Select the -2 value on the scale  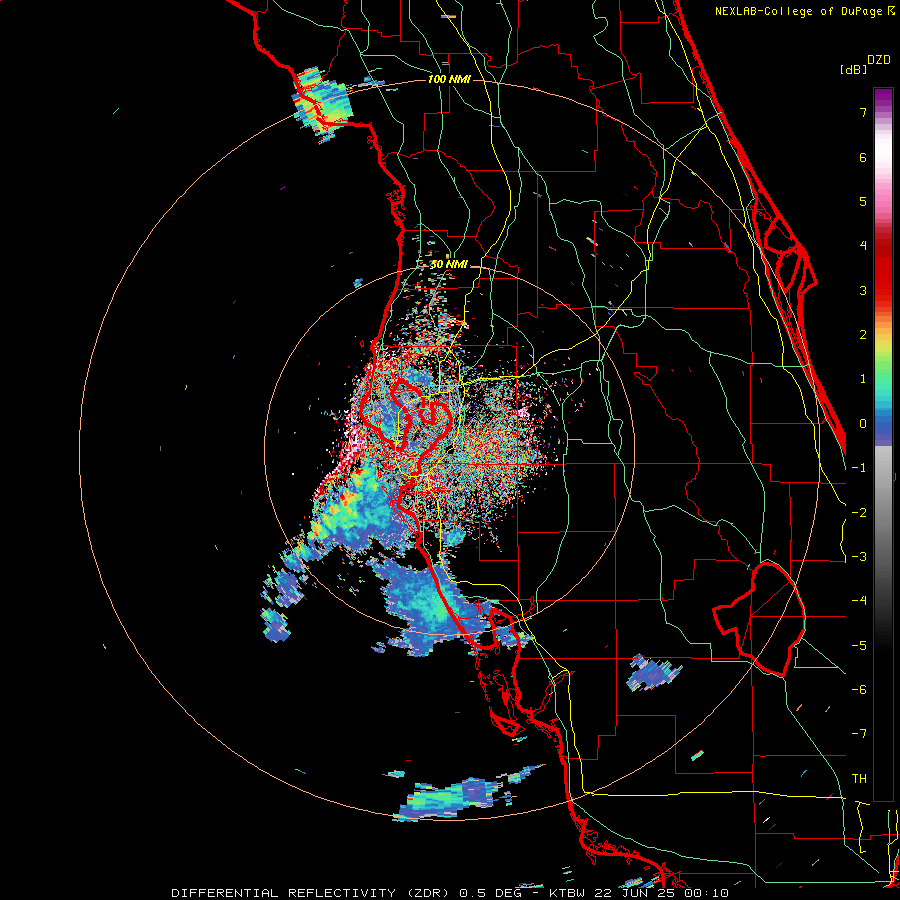859,513
